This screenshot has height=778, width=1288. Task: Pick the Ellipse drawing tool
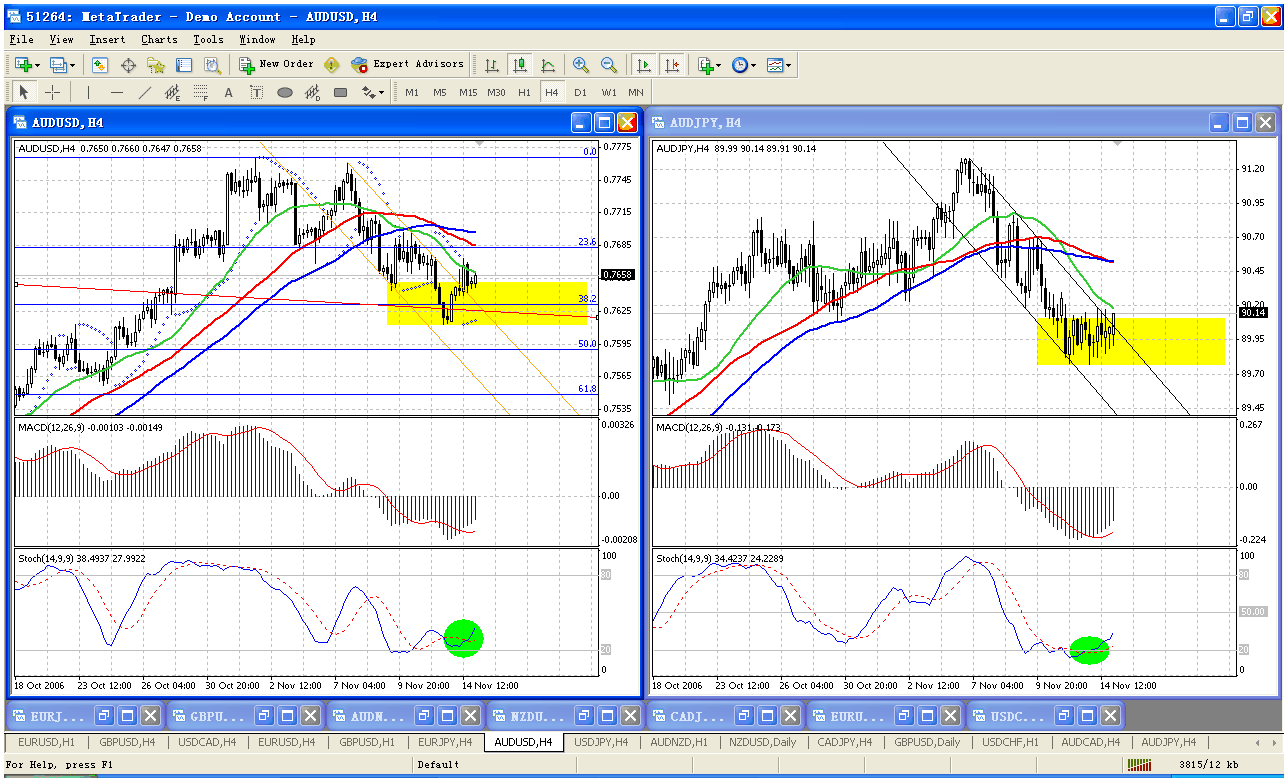[x=285, y=92]
